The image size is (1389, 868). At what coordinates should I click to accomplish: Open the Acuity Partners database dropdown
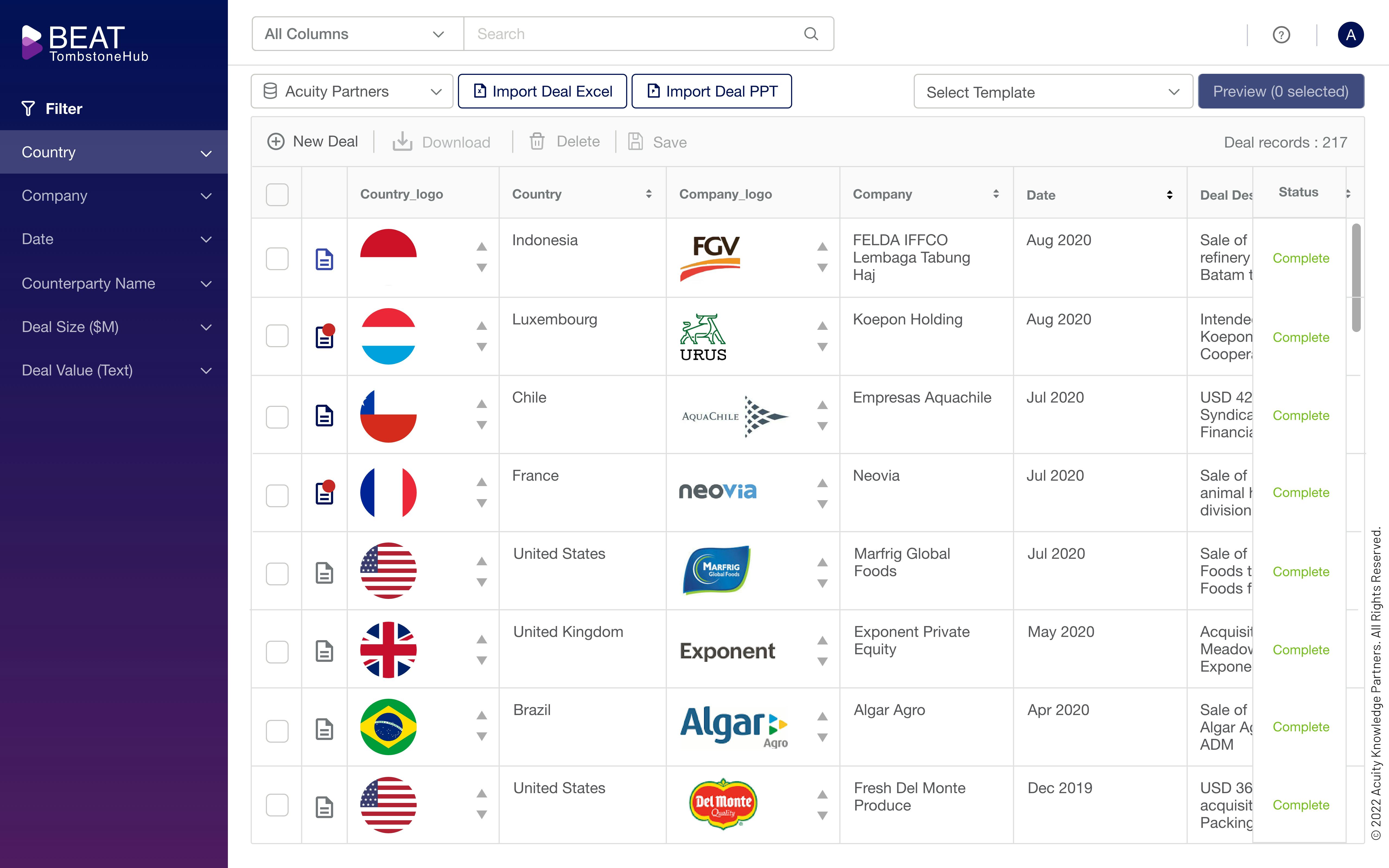pyautogui.click(x=352, y=91)
